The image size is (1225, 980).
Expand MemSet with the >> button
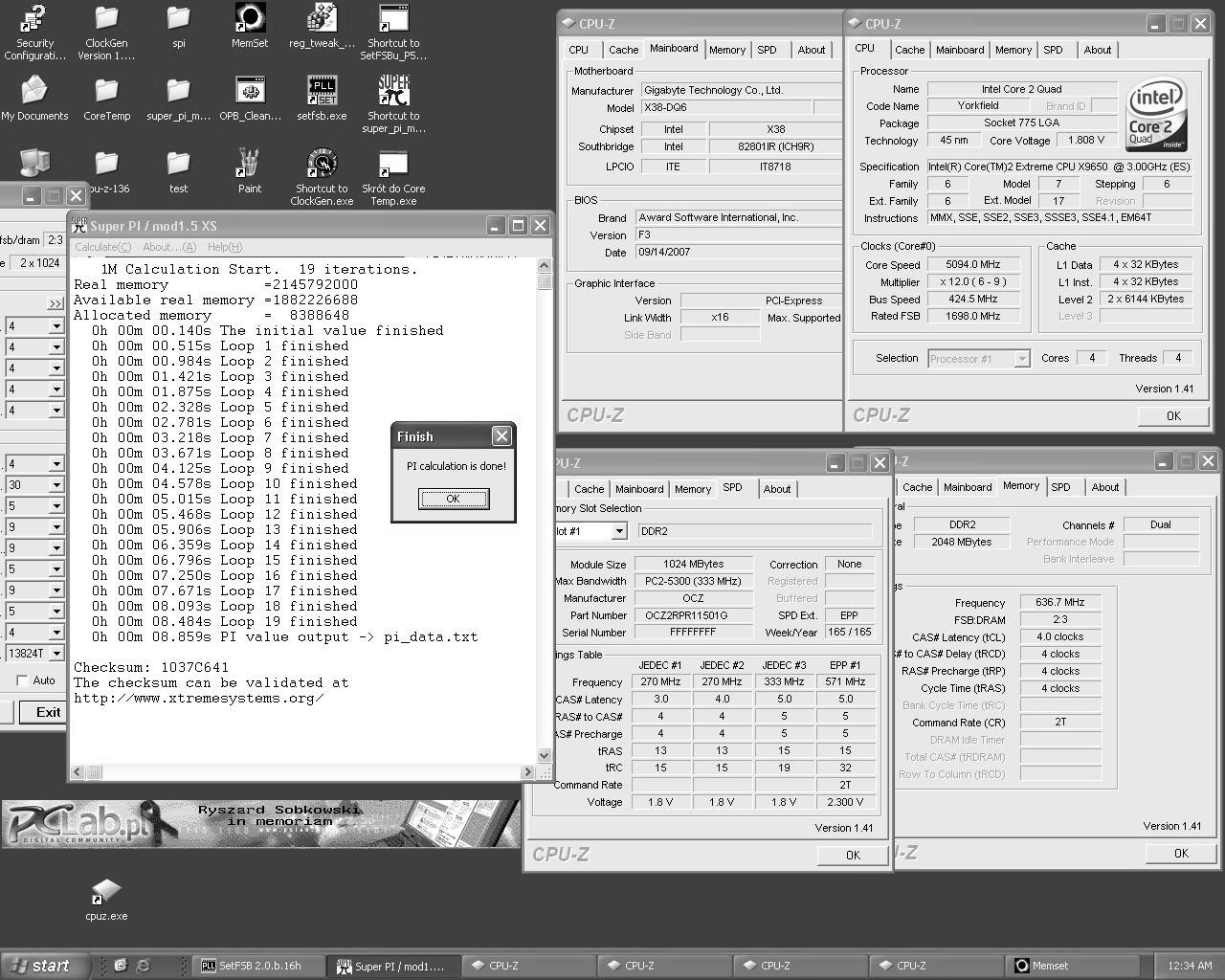click(x=56, y=303)
